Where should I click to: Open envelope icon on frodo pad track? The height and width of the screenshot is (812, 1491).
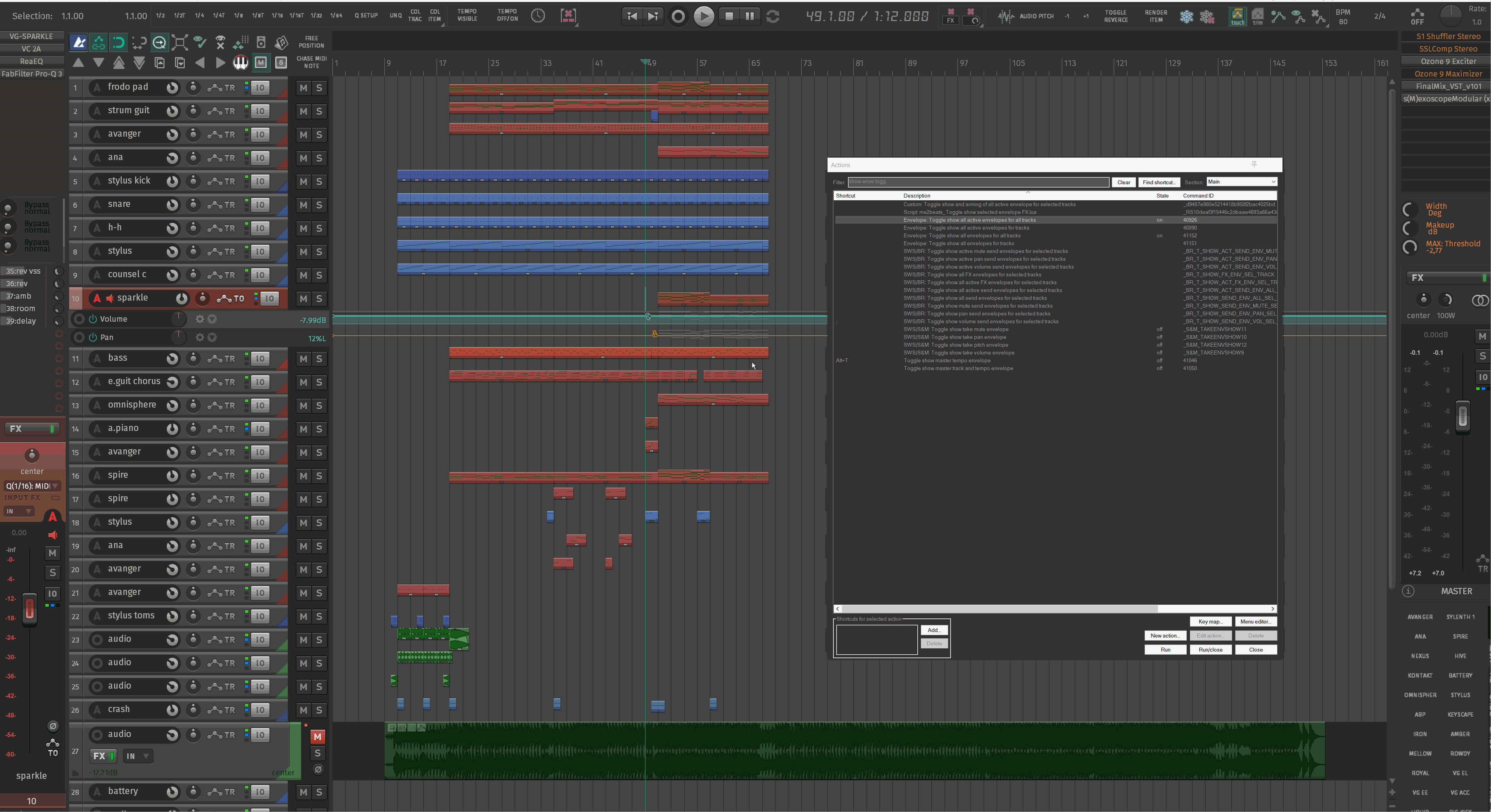[x=215, y=88]
